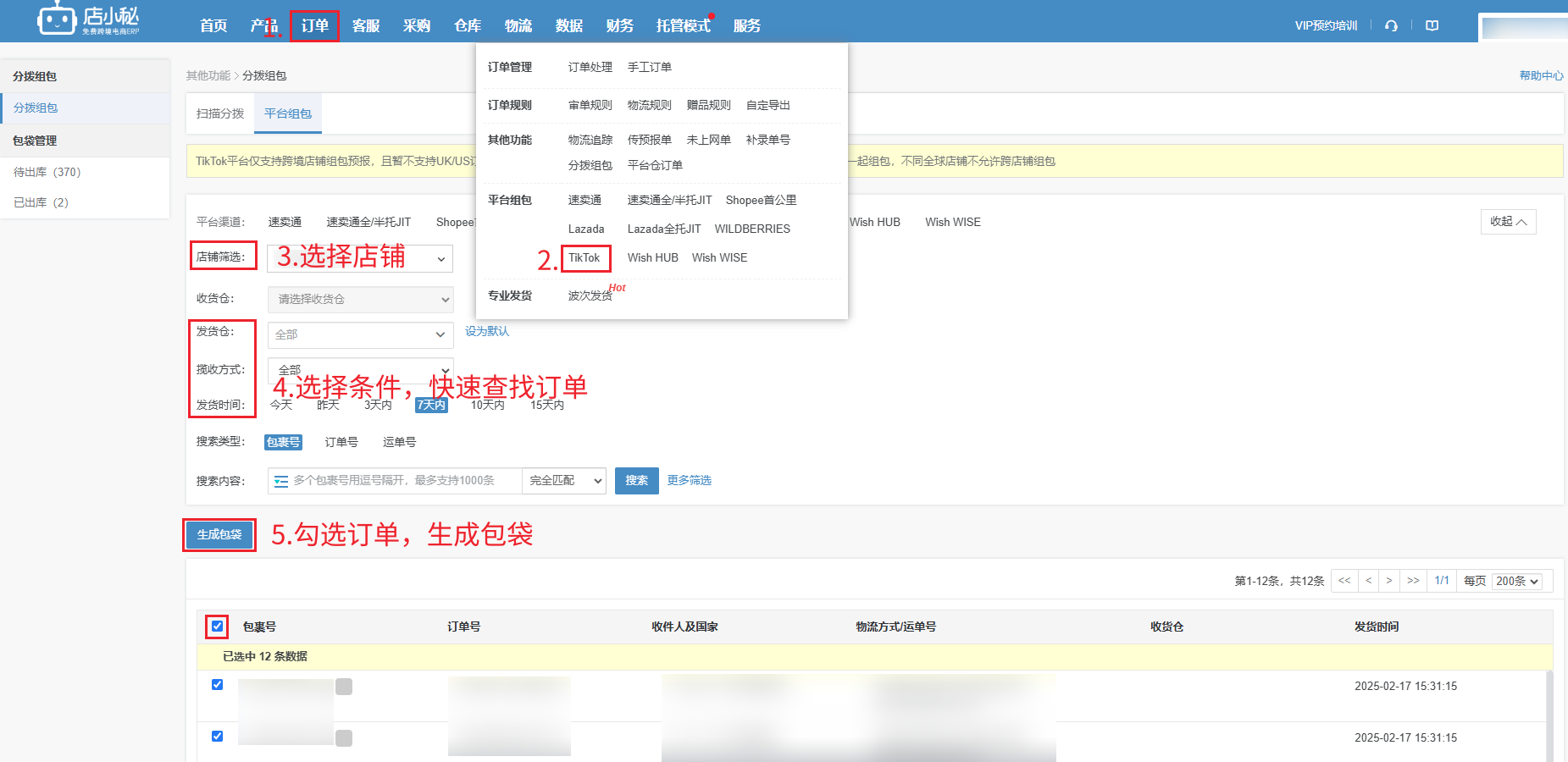
Task: Open the 更多筛选 link
Action: point(690,480)
